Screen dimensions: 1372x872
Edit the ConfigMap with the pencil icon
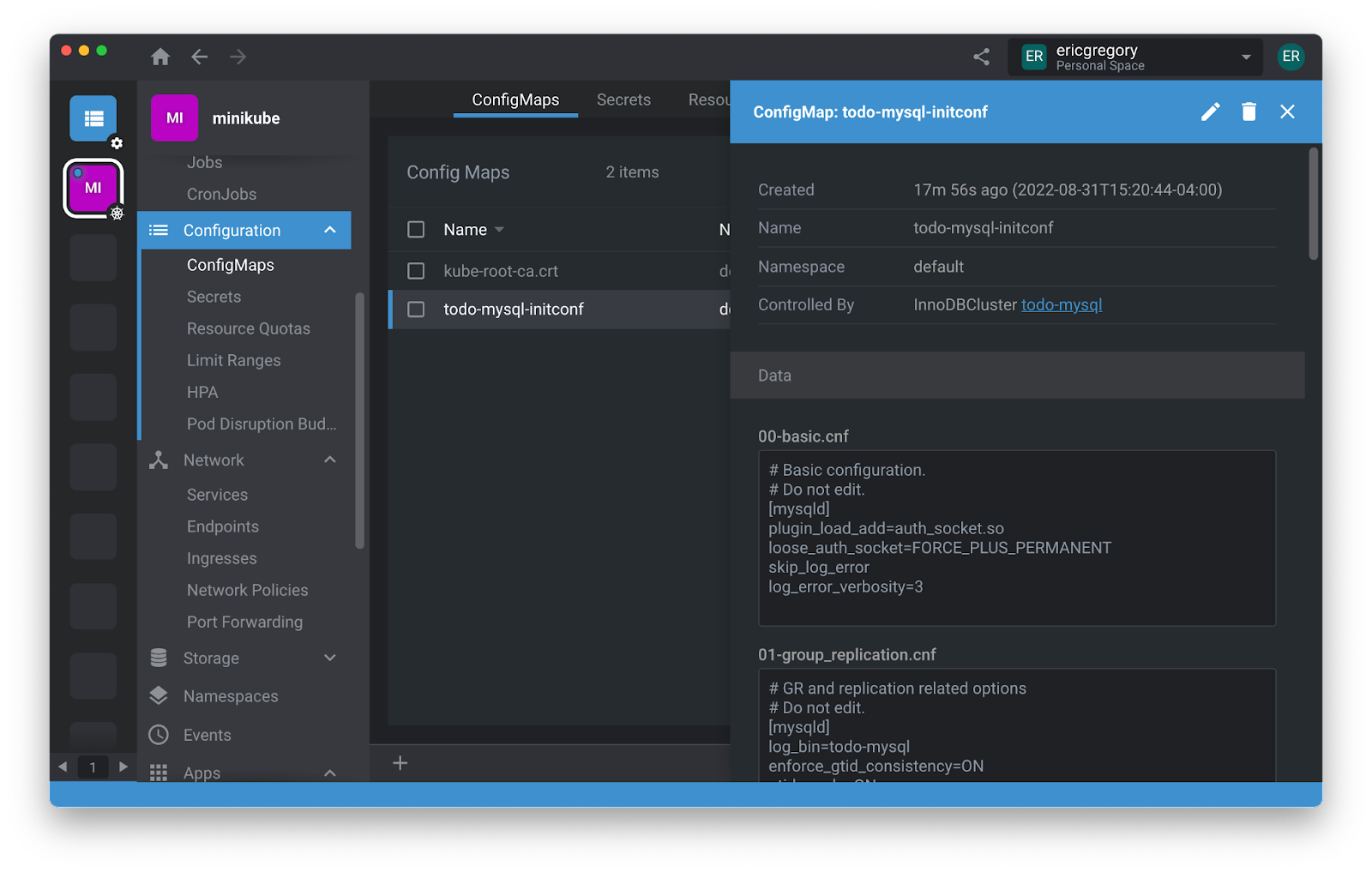point(1210,111)
